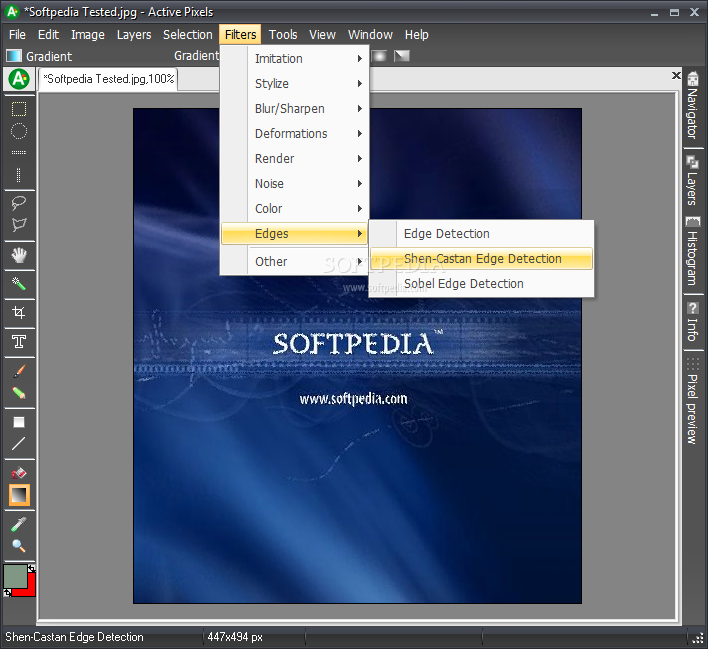Open the Window menu
The width and height of the screenshot is (708, 649).
[370, 35]
